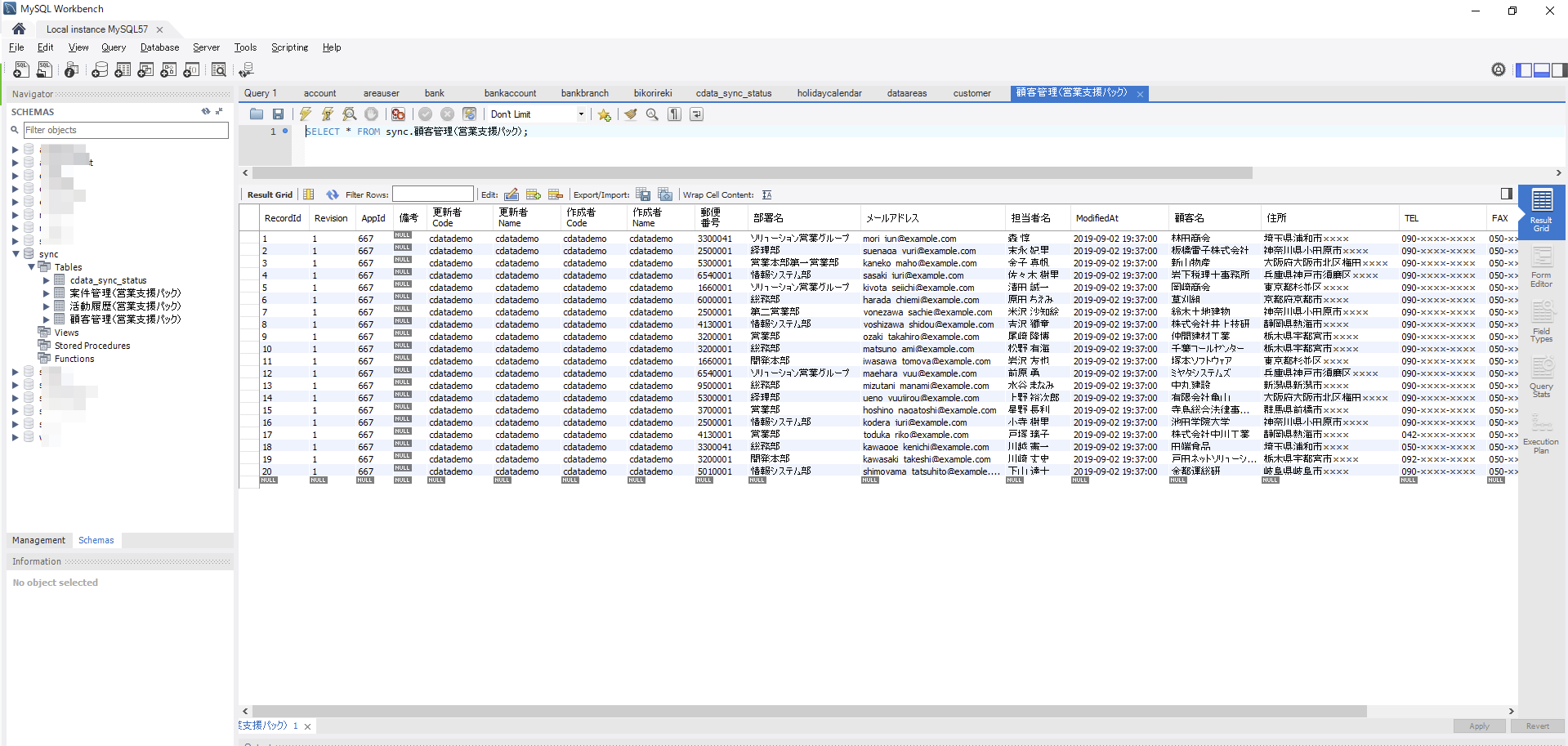1568x746 pixels.
Task: Open the Query Stats view
Action: 1541,377
